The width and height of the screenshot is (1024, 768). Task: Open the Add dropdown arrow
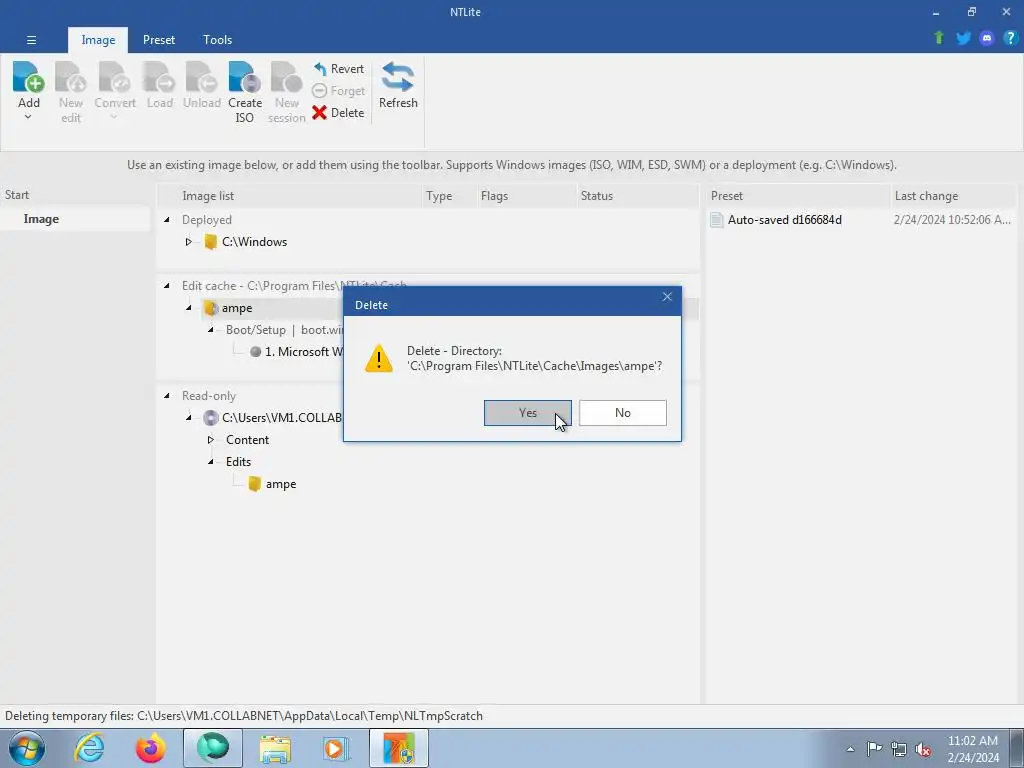(x=28, y=118)
